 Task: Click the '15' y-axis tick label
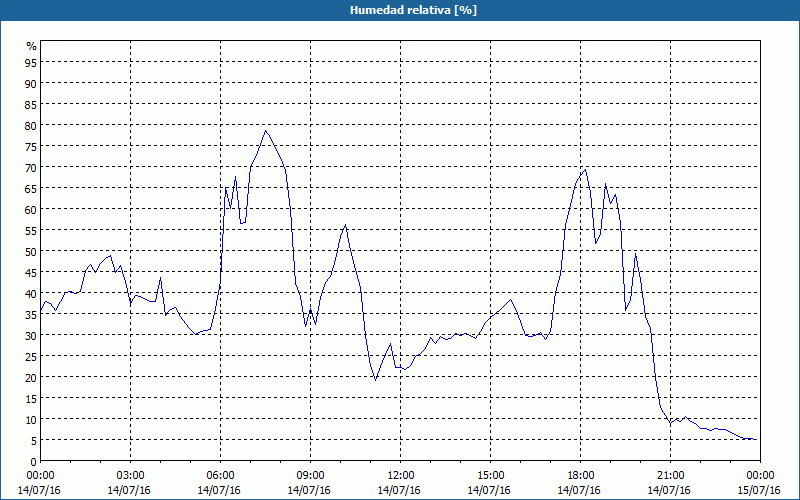[31, 398]
